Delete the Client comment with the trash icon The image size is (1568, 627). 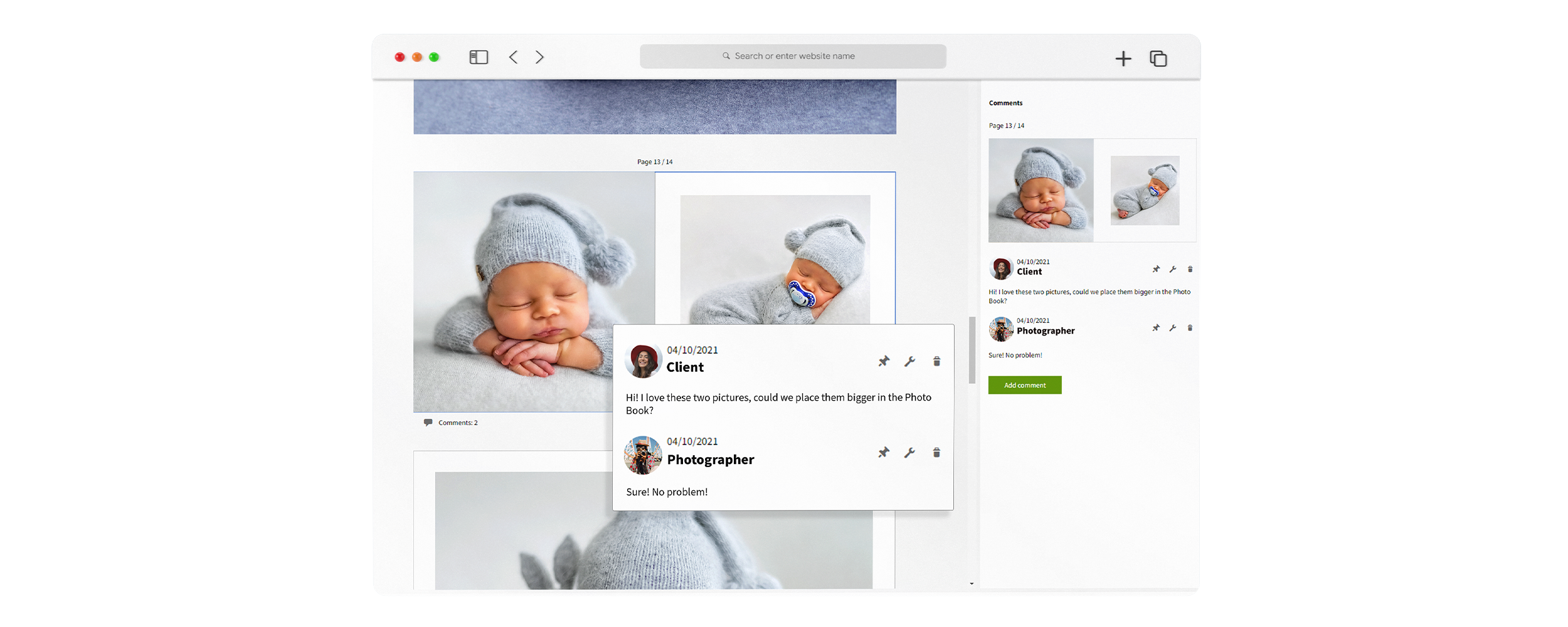pos(936,361)
